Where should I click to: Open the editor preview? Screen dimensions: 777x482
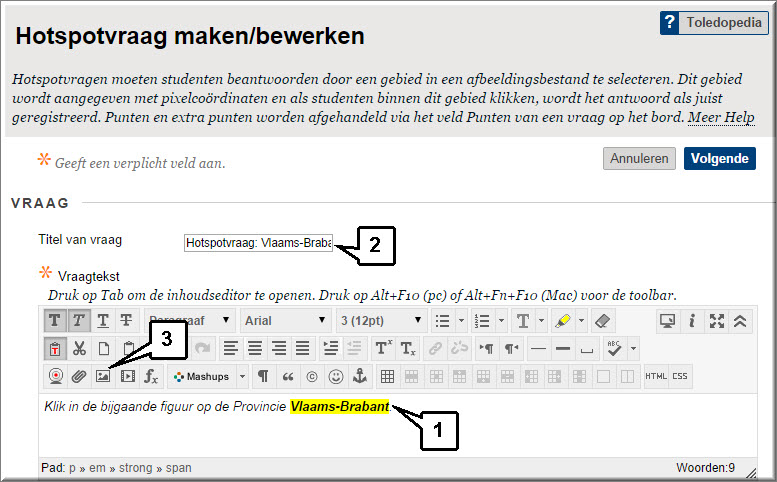click(667, 321)
